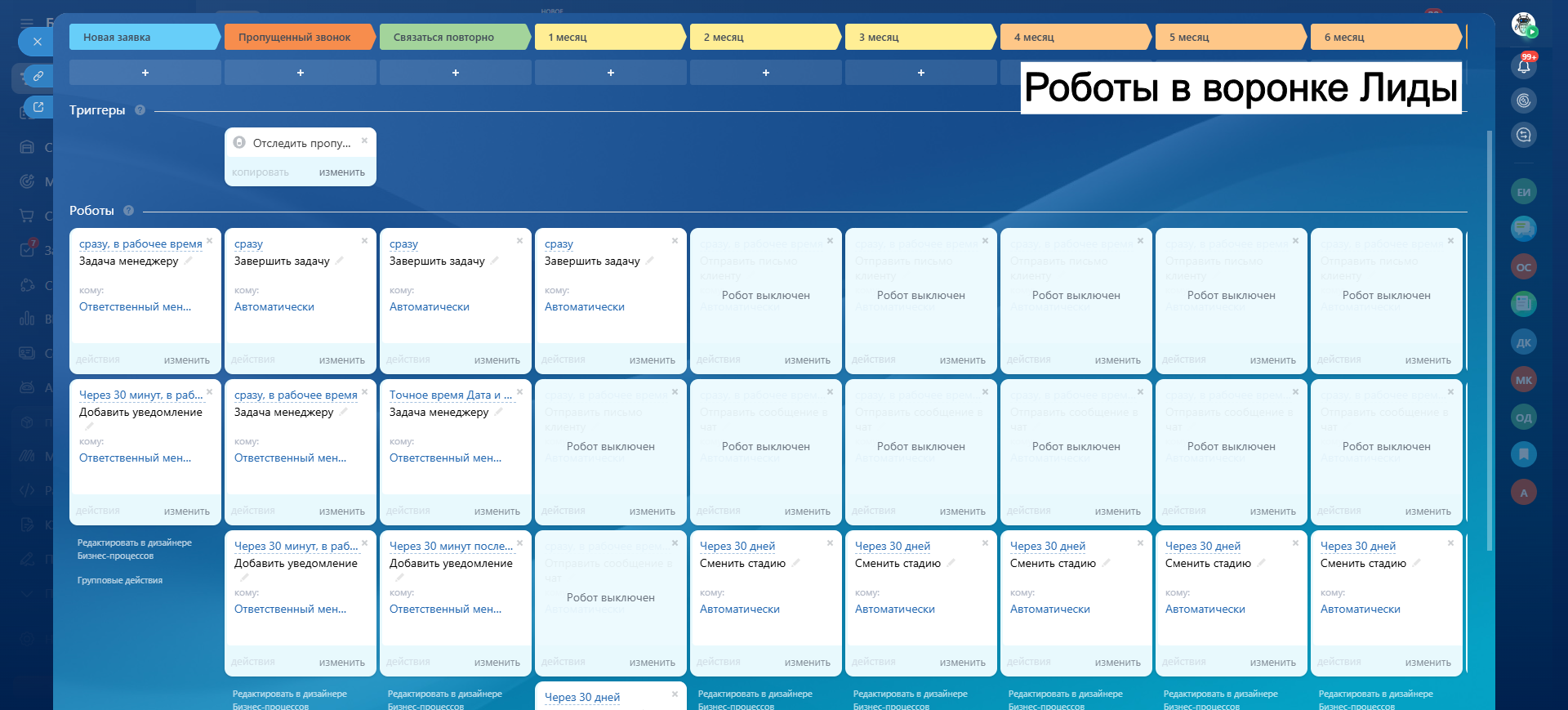Close the robots side panel
The image size is (1568, 710).
[x=37, y=42]
